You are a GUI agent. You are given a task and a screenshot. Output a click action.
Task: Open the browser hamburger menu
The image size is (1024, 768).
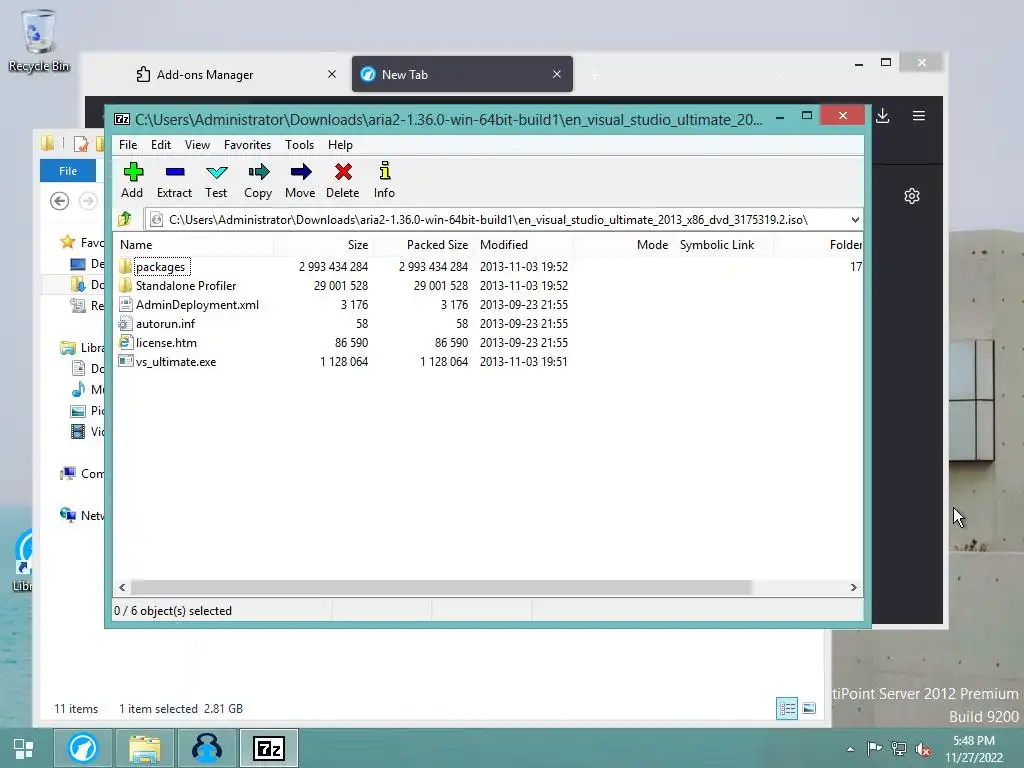point(919,116)
